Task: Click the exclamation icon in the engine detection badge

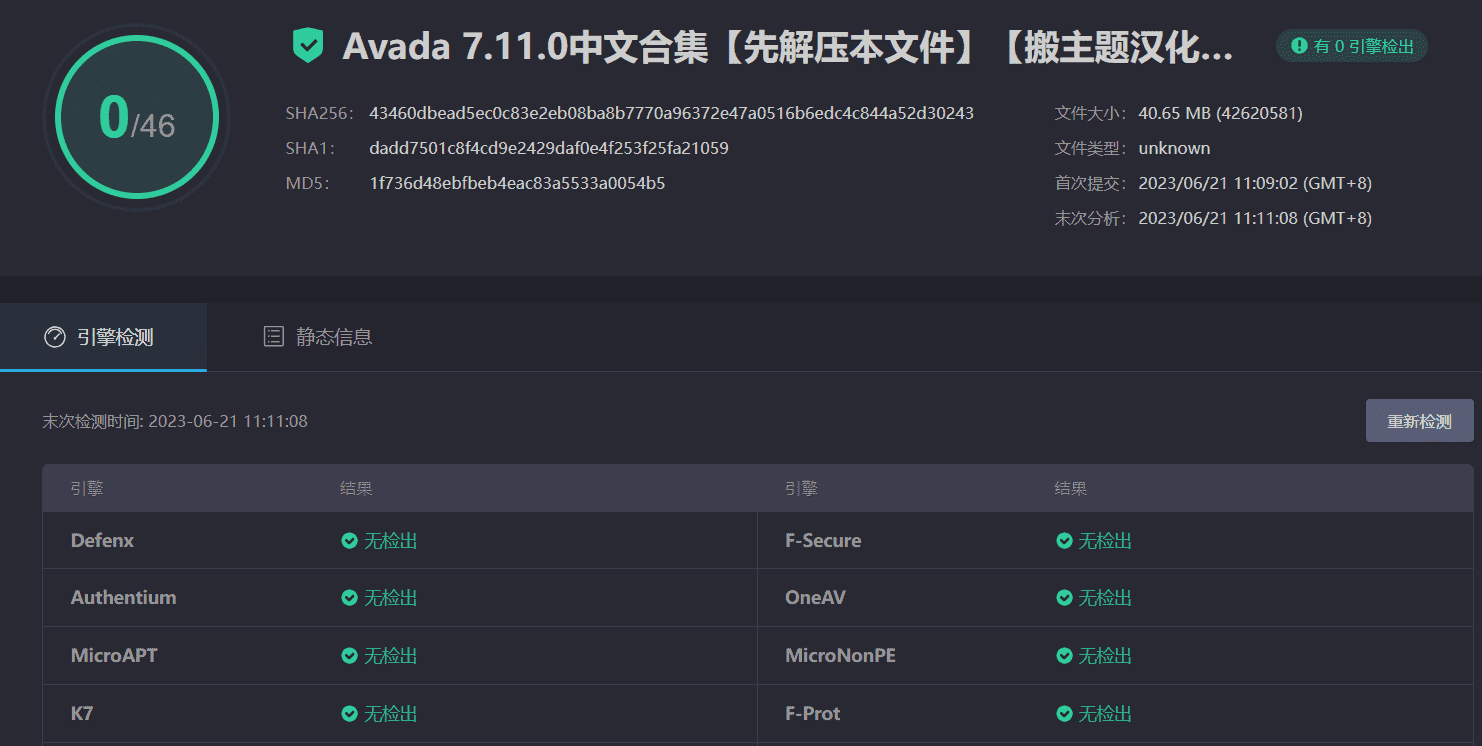Action: click(x=1299, y=46)
